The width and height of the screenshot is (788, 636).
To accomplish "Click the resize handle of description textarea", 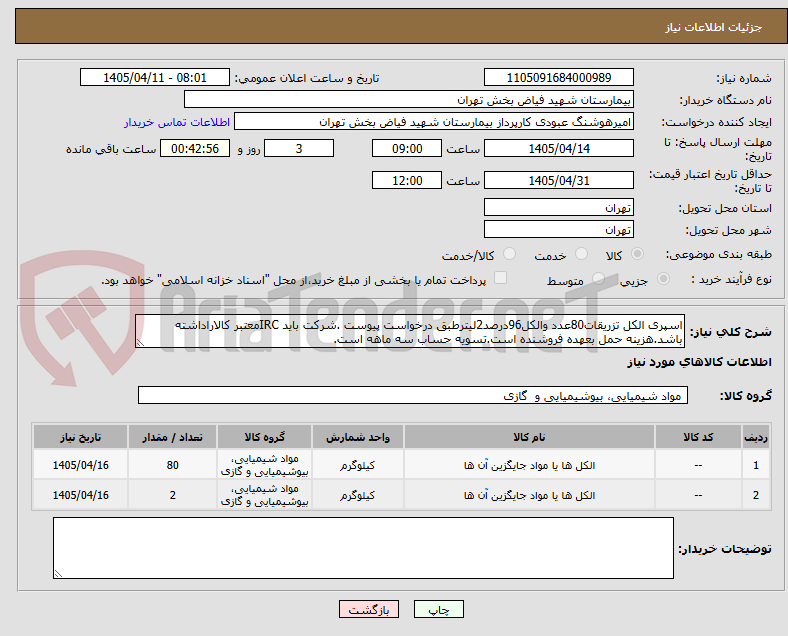I will [x=140, y=343].
